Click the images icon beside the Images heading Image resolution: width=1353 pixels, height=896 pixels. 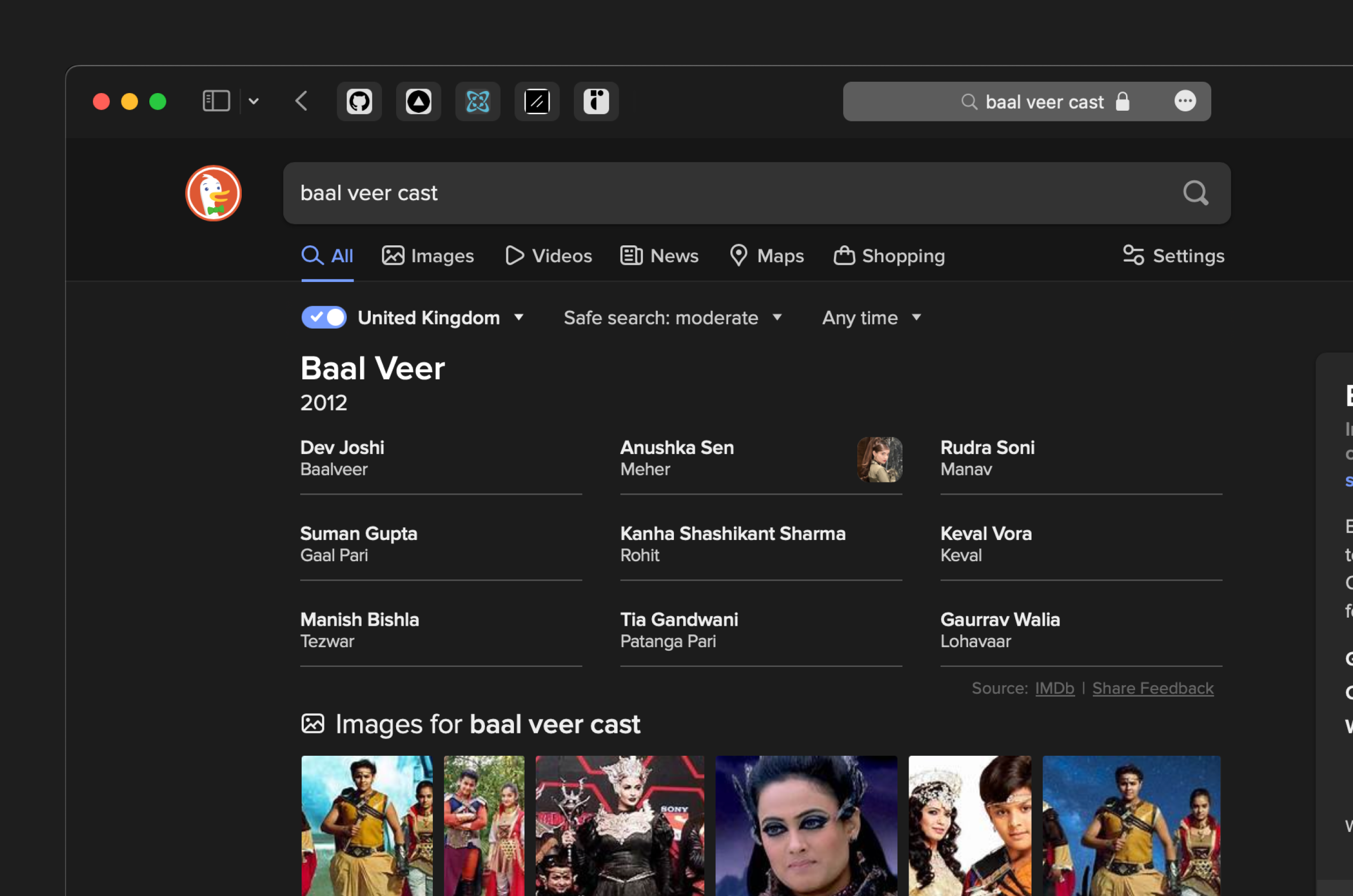(312, 723)
